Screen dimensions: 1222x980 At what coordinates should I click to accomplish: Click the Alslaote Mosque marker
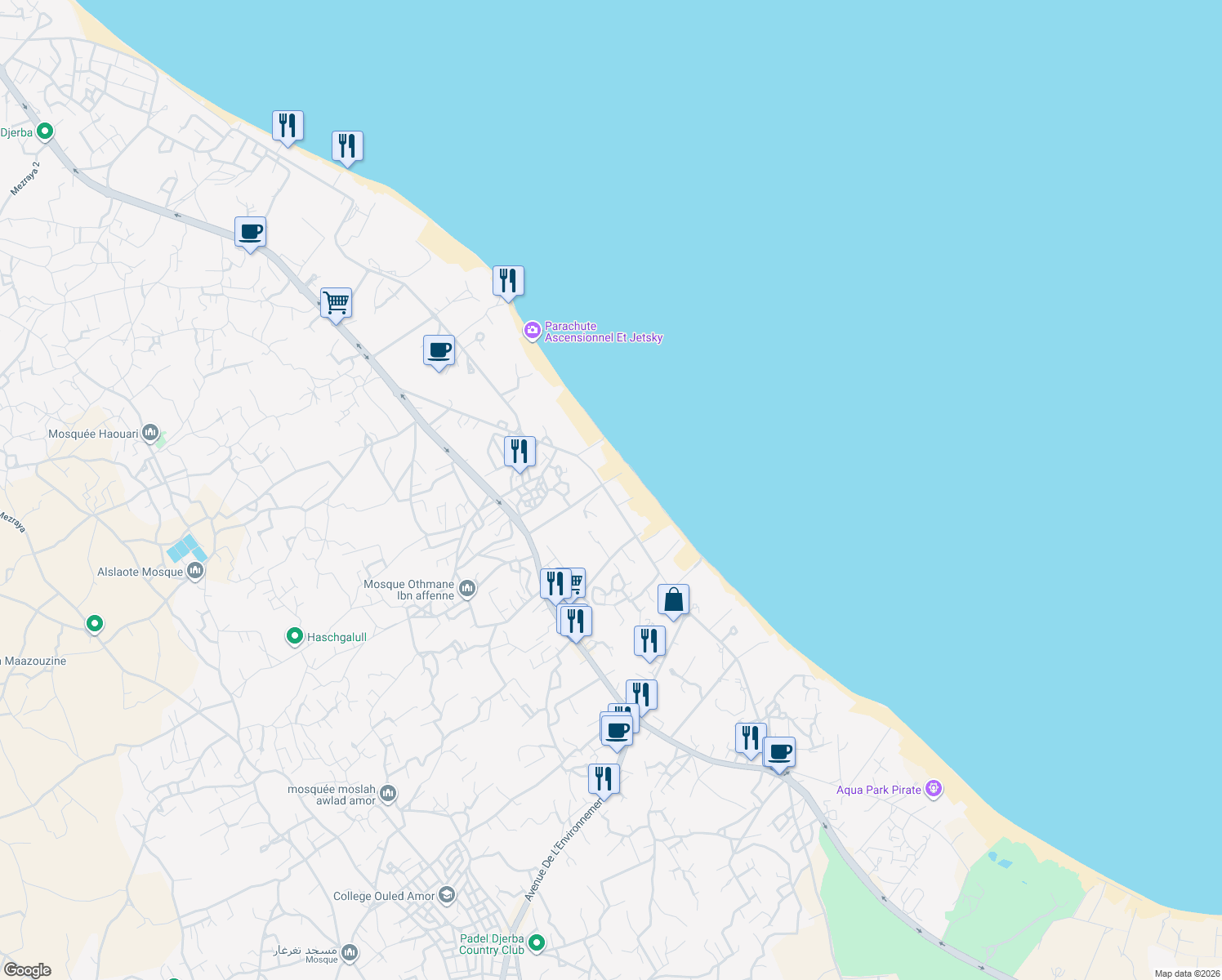point(194,569)
